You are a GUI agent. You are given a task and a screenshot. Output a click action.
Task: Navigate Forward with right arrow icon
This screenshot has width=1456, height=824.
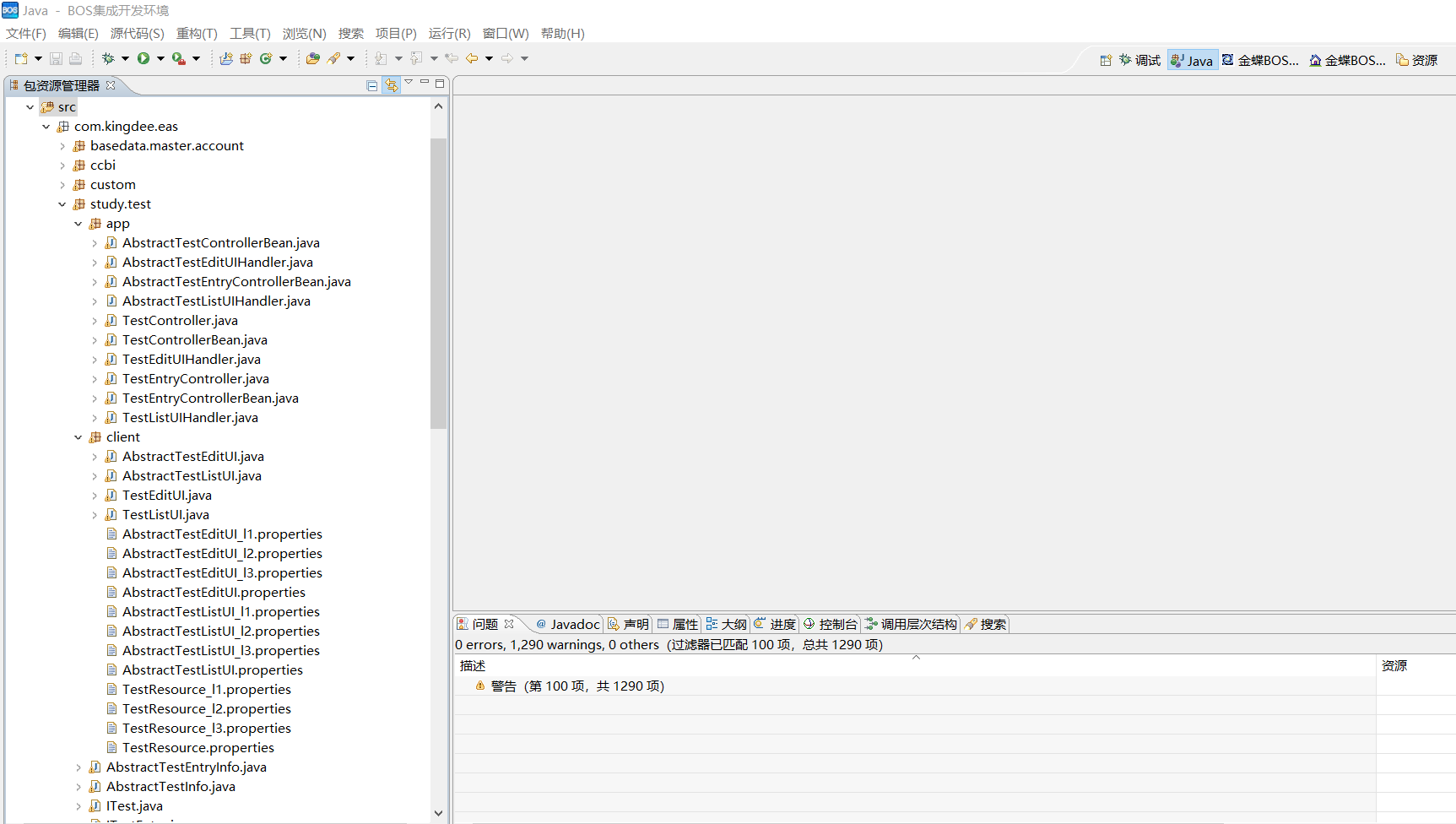point(507,58)
